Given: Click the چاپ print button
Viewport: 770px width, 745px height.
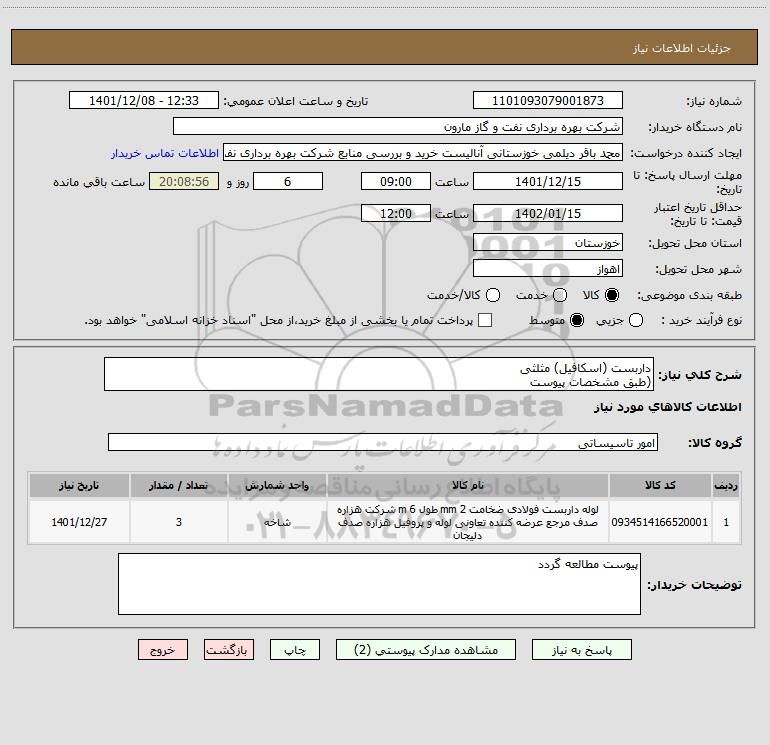Looking at the screenshot, I should (295, 650).
